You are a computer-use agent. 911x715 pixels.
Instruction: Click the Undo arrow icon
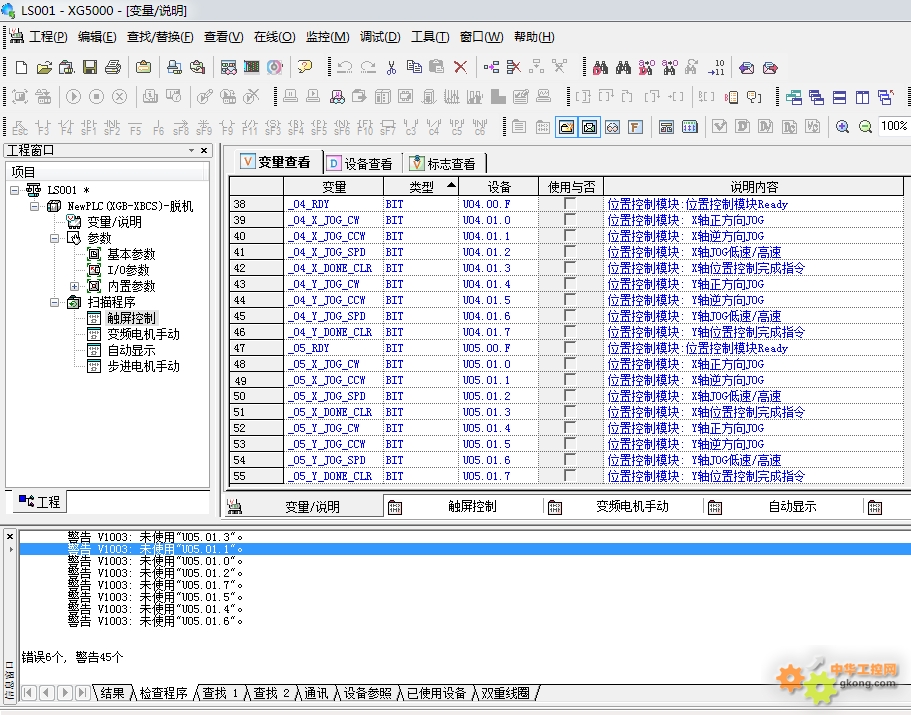pyautogui.click(x=345, y=67)
